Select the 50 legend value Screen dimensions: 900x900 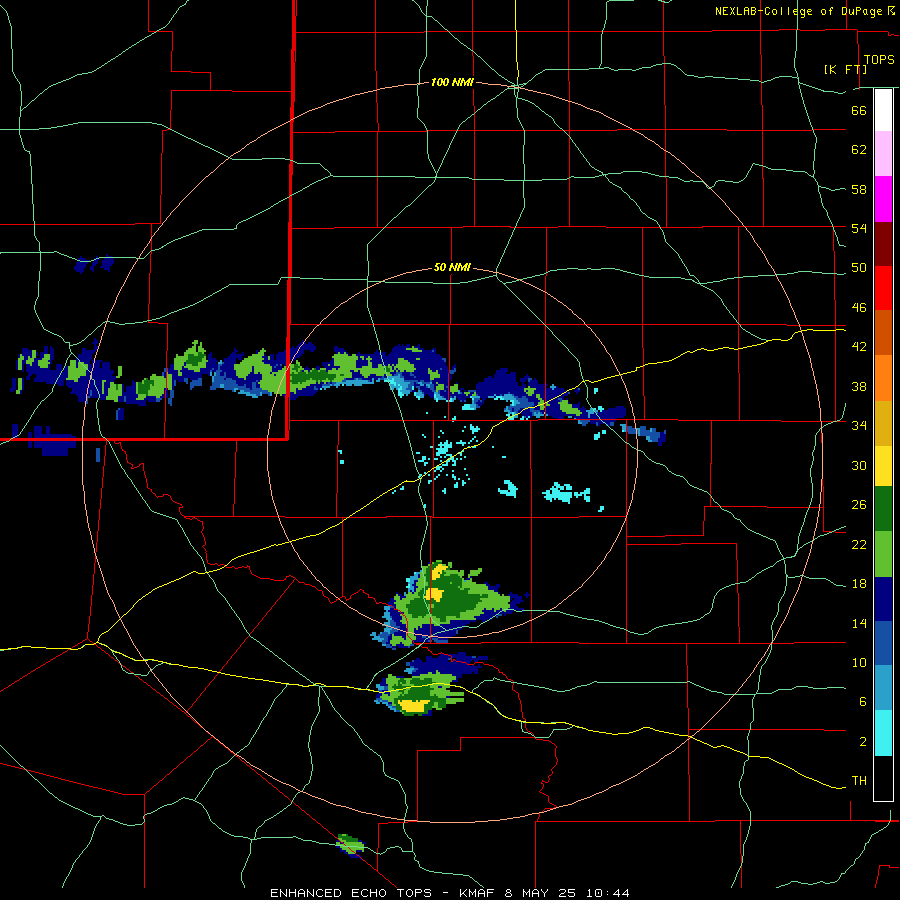(859, 268)
